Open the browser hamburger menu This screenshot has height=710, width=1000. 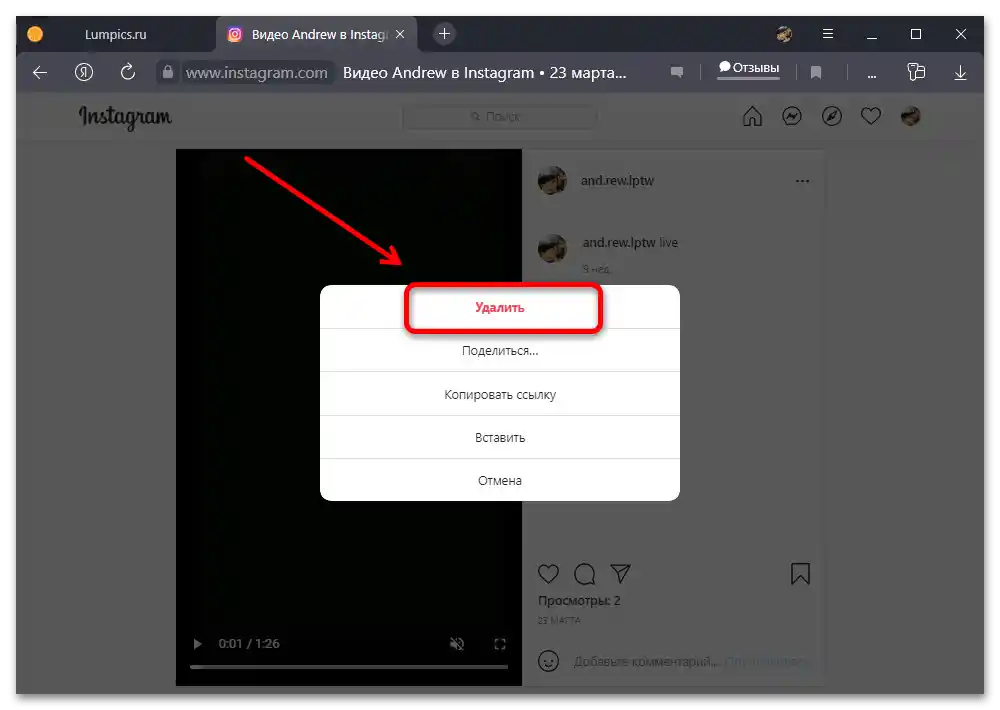coord(828,34)
